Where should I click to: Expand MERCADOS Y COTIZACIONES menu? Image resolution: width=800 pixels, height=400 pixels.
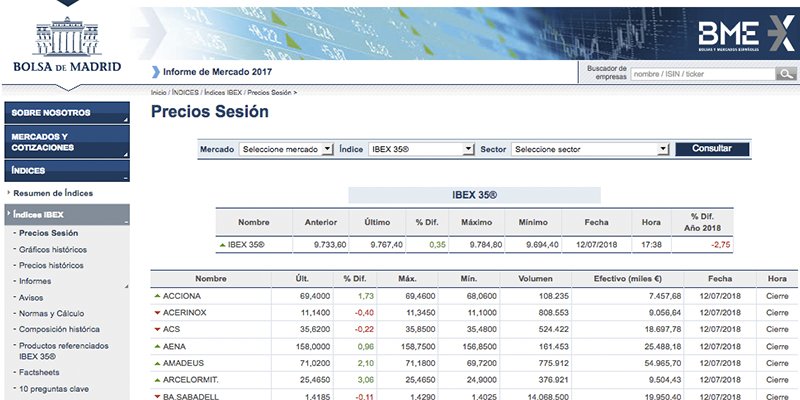coord(67,142)
